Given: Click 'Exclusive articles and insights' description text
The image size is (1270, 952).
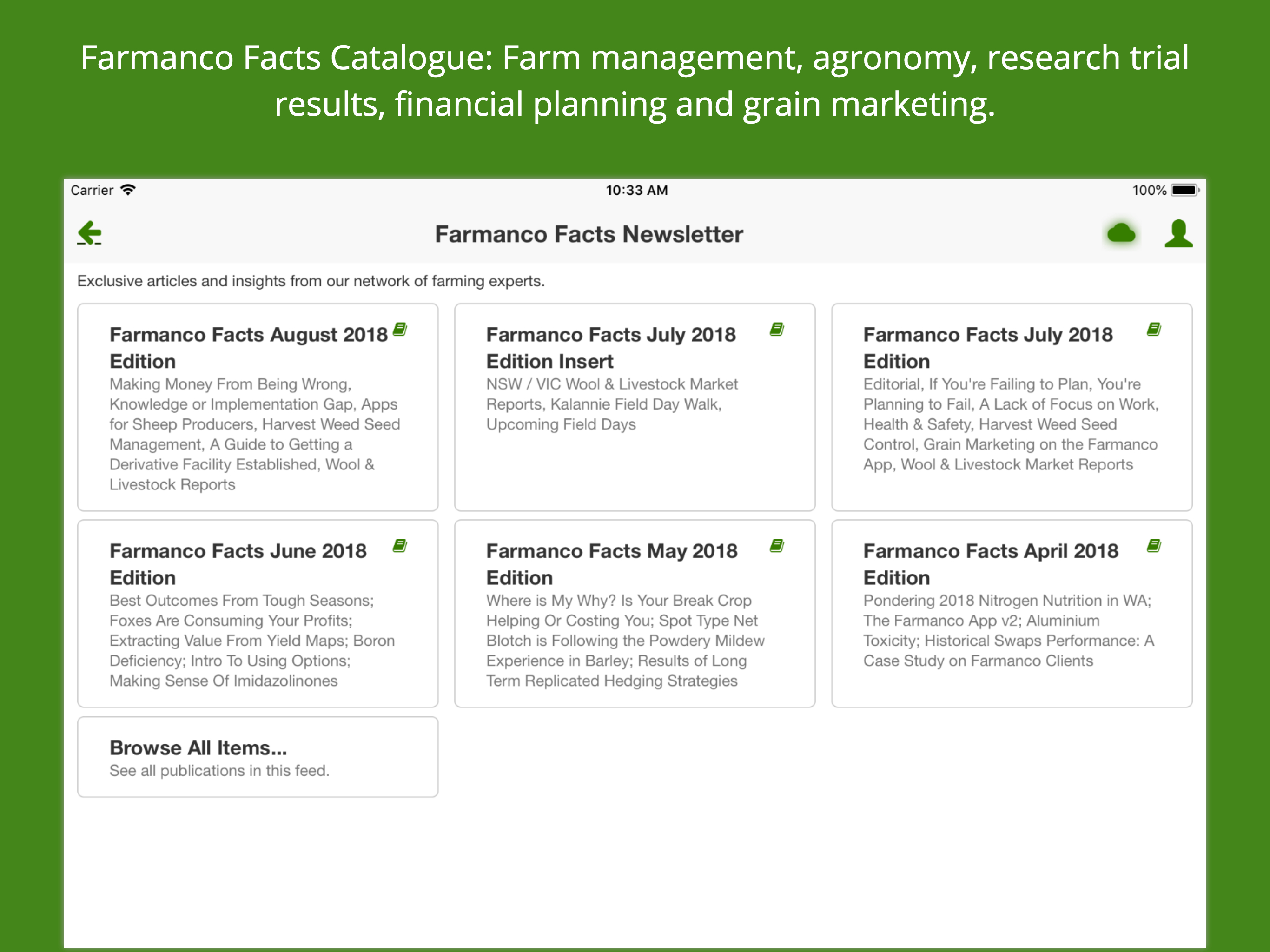Looking at the screenshot, I should click(311, 281).
